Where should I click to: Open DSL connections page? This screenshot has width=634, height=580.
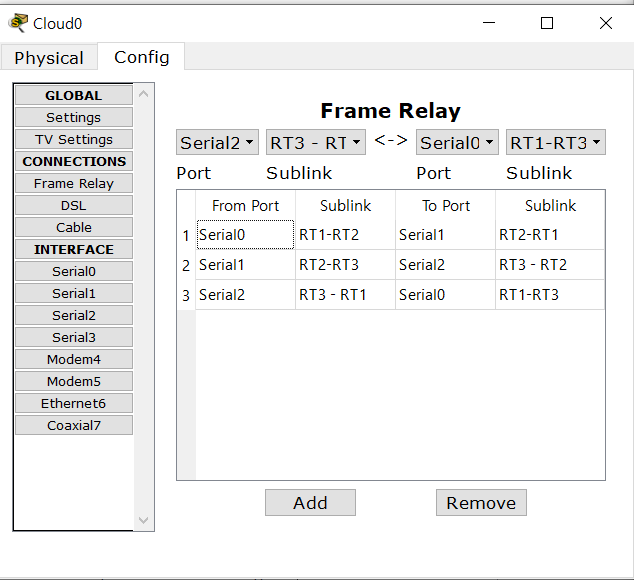point(74,205)
